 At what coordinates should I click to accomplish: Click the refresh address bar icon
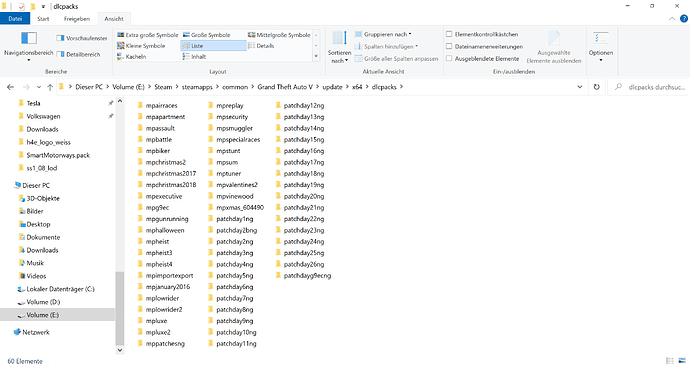coord(596,87)
